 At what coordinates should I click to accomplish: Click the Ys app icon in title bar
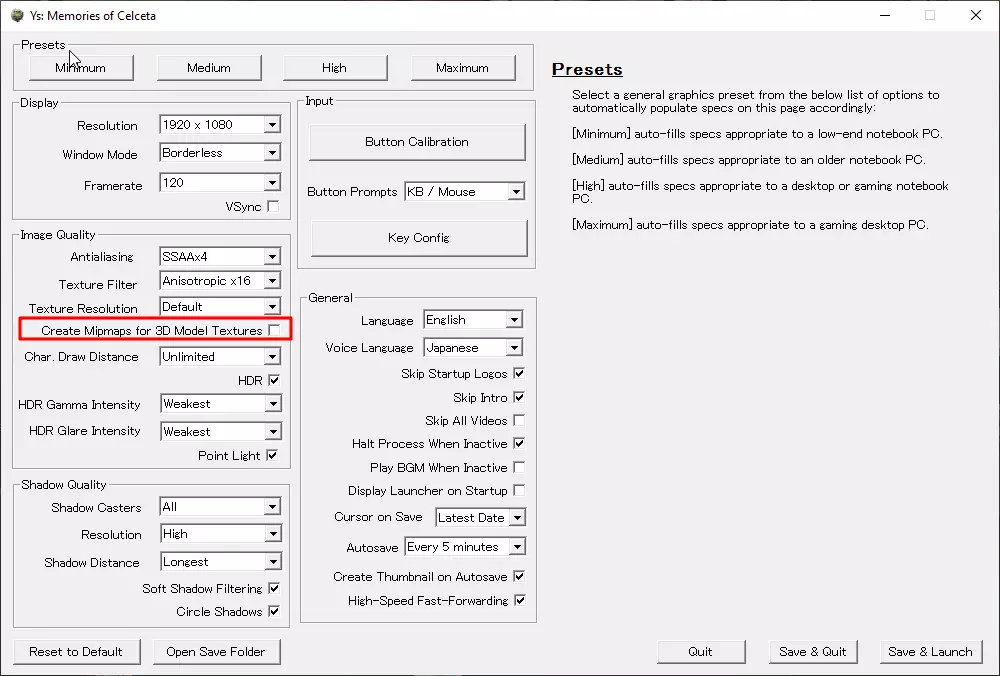pyautogui.click(x=17, y=15)
